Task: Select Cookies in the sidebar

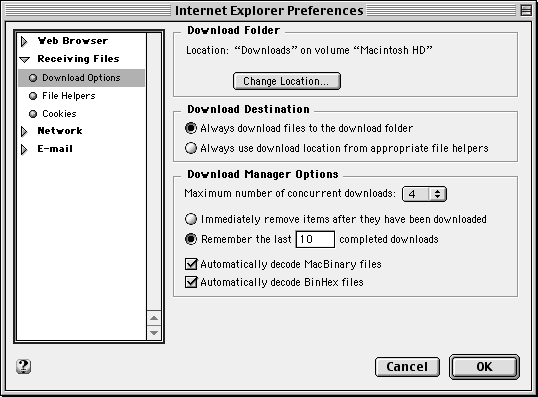Action: point(59,114)
